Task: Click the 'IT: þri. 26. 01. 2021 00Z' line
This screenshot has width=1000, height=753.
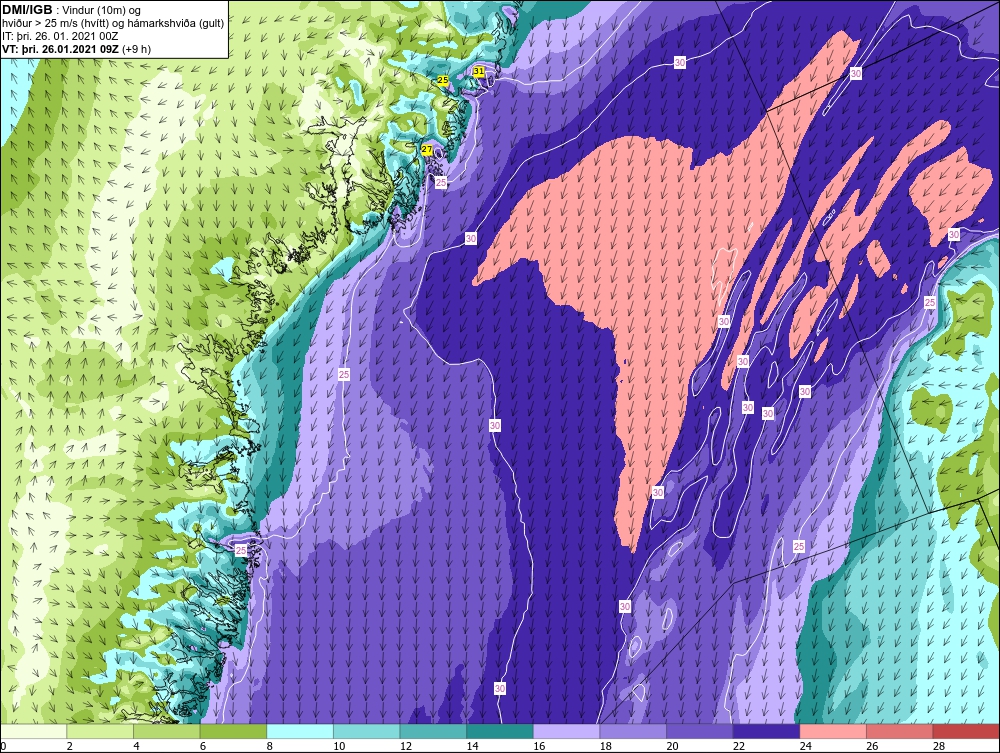Action: [60, 36]
